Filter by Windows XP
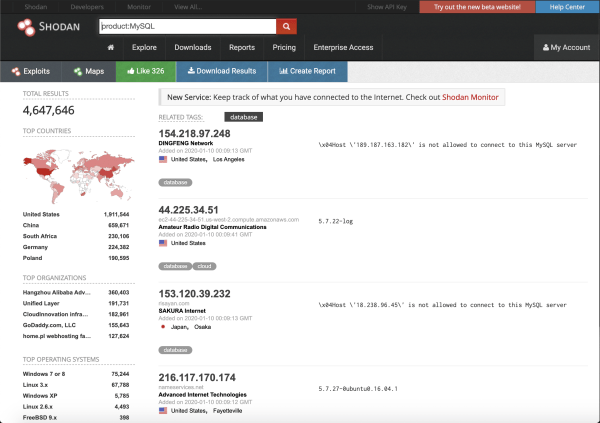 [x=40, y=396]
